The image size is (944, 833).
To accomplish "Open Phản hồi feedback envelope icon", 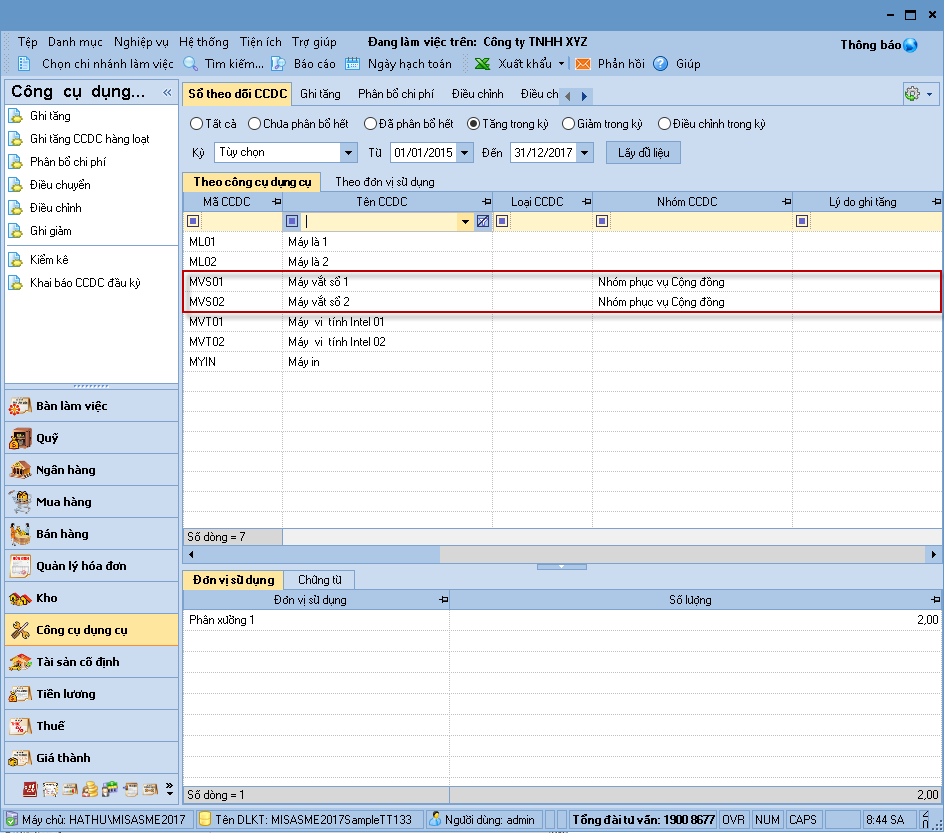I will (x=583, y=64).
